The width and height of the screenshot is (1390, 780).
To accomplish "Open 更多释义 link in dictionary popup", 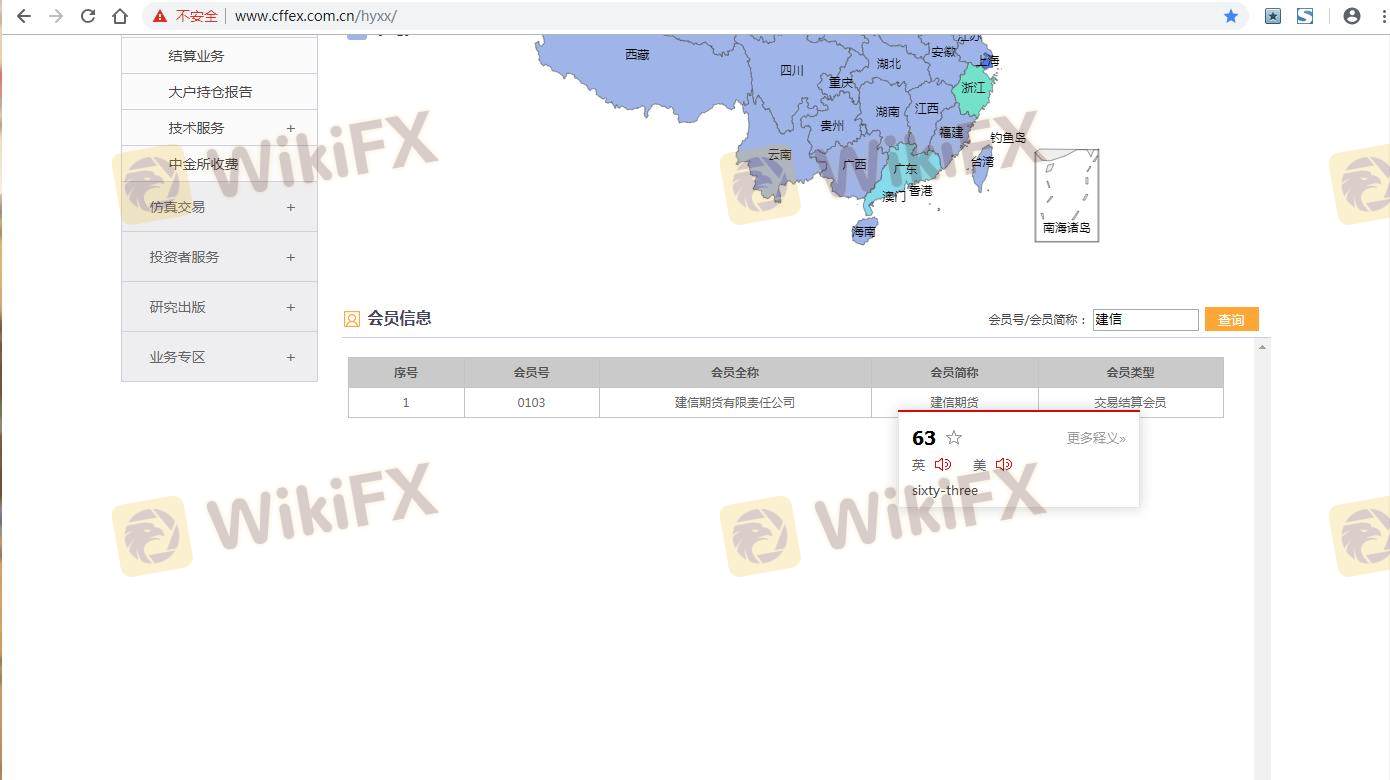I will (x=1095, y=438).
